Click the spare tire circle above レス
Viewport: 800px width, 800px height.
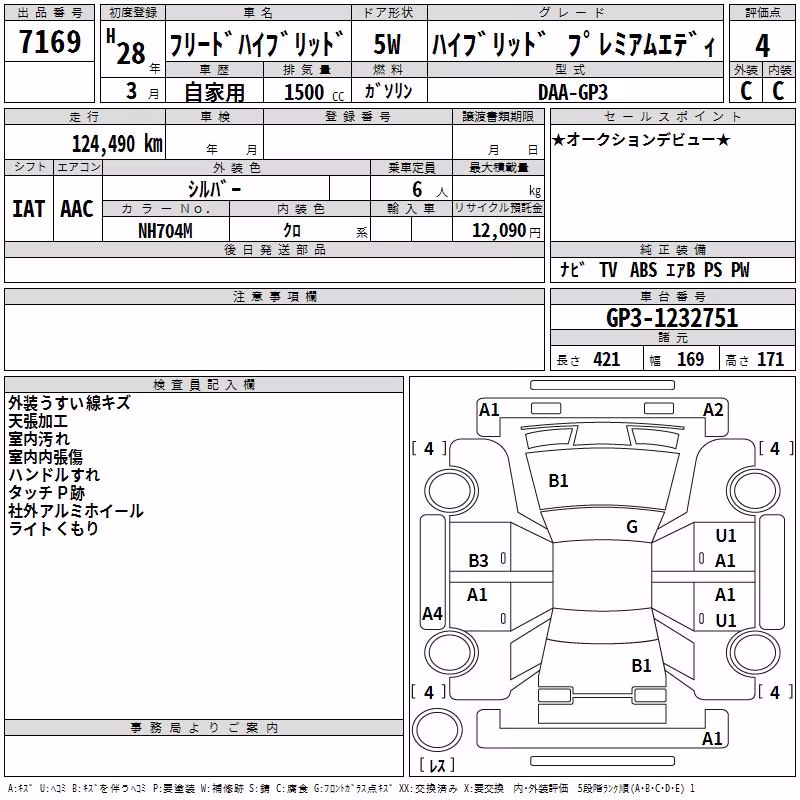click(x=437, y=729)
